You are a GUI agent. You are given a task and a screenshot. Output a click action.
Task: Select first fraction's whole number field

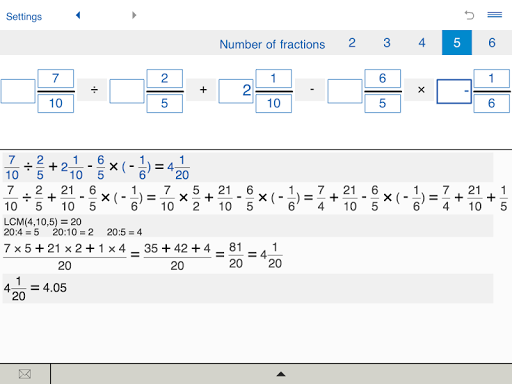coord(18,91)
